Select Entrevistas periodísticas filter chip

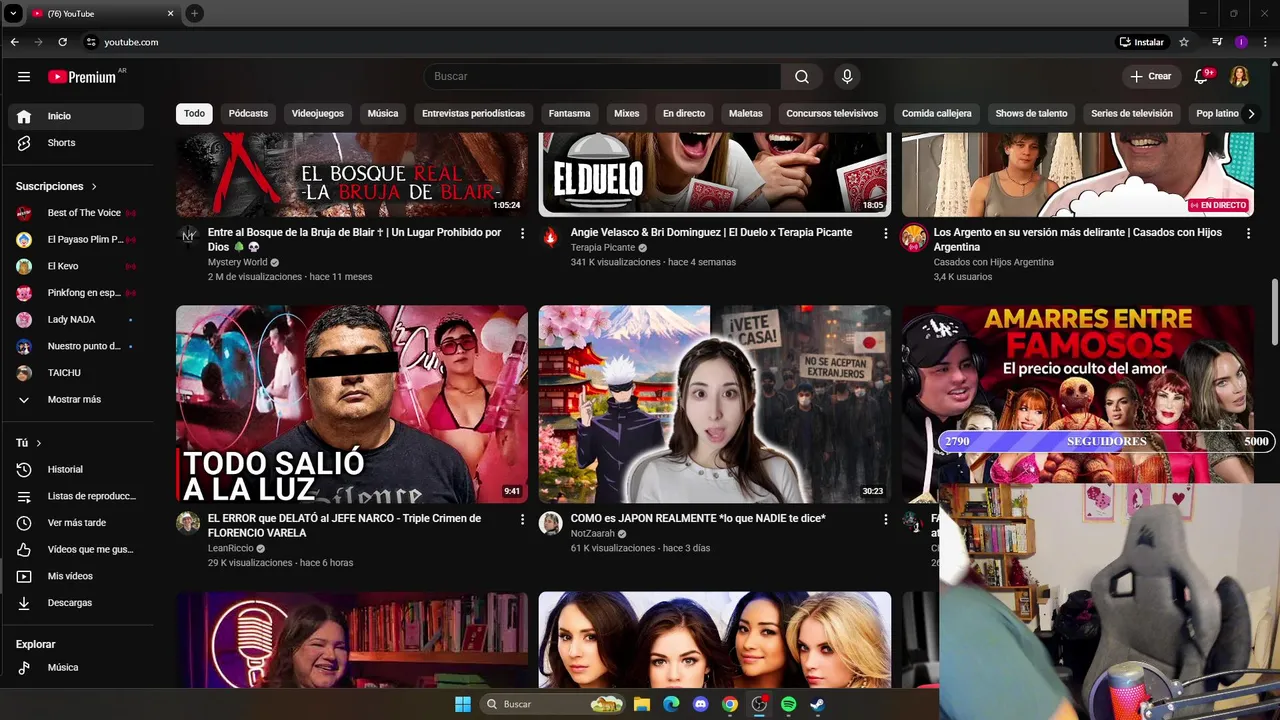(x=473, y=114)
